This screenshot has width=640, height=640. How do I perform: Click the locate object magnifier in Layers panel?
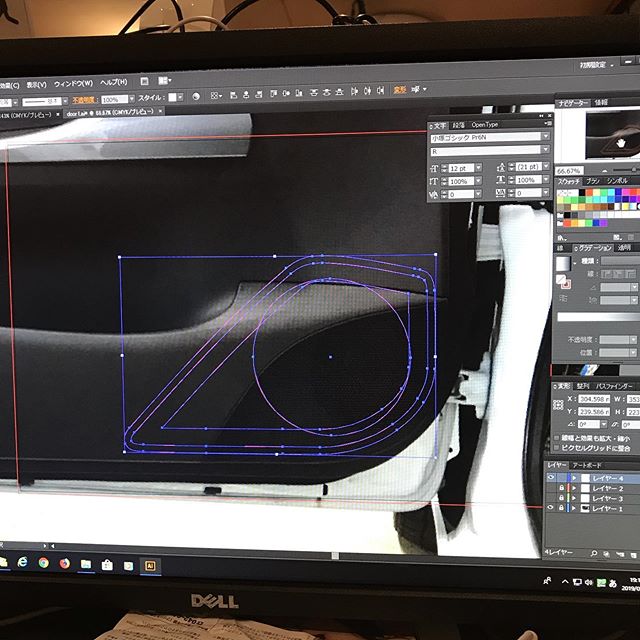(x=593, y=553)
